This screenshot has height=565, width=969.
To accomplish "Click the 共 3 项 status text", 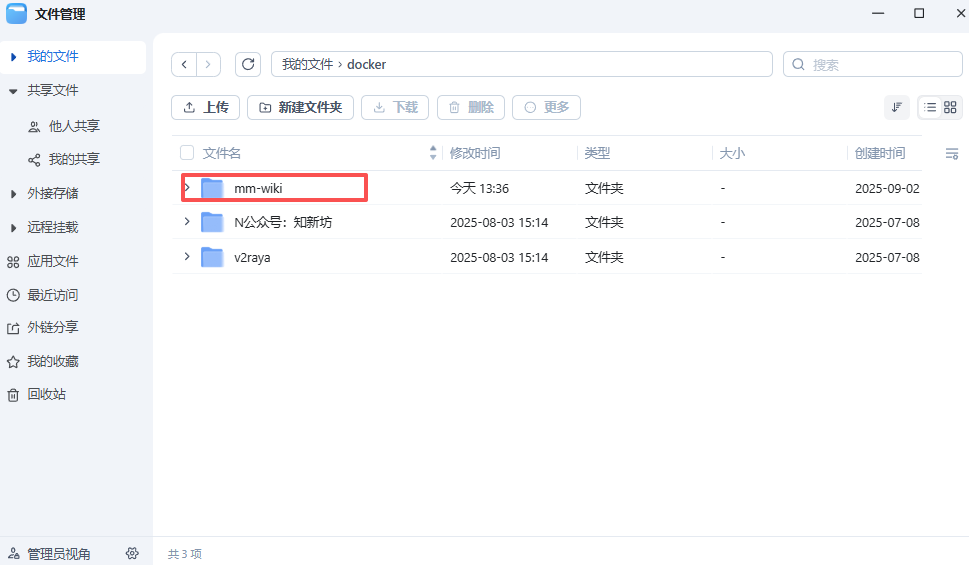I will [185, 554].
